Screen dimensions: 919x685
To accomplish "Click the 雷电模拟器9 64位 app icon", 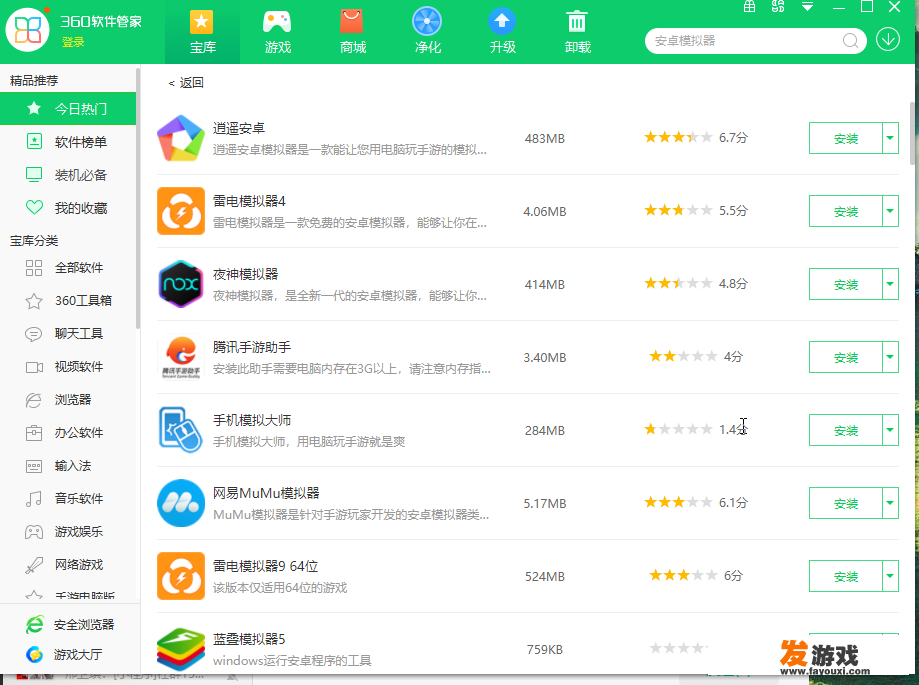I will (181, 576).
